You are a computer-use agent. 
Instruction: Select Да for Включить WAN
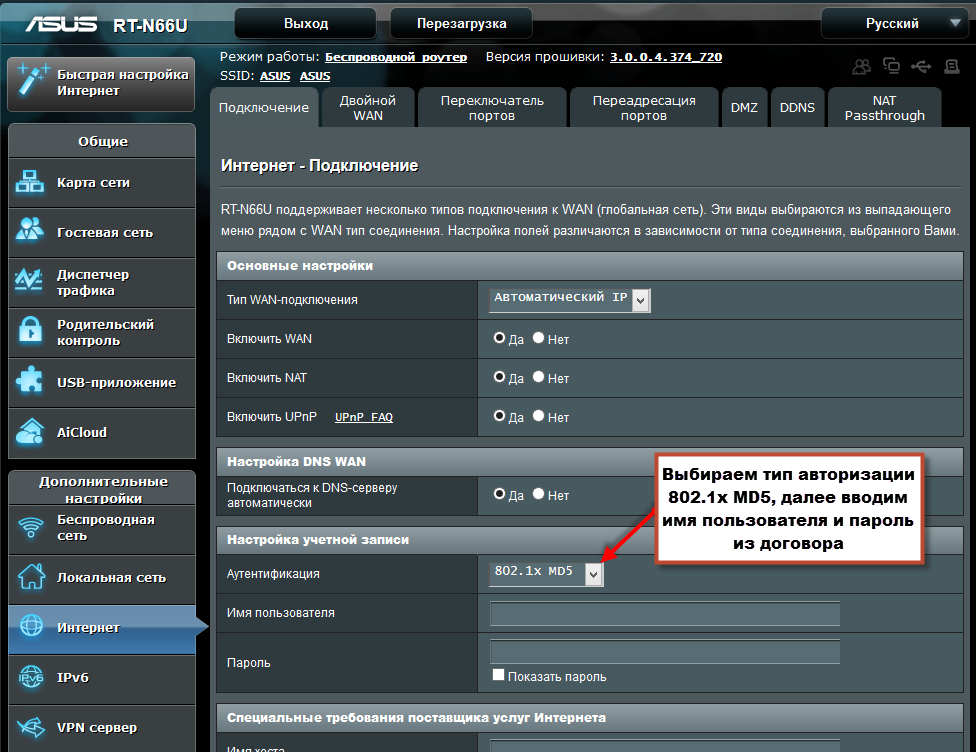coord(499,338)
